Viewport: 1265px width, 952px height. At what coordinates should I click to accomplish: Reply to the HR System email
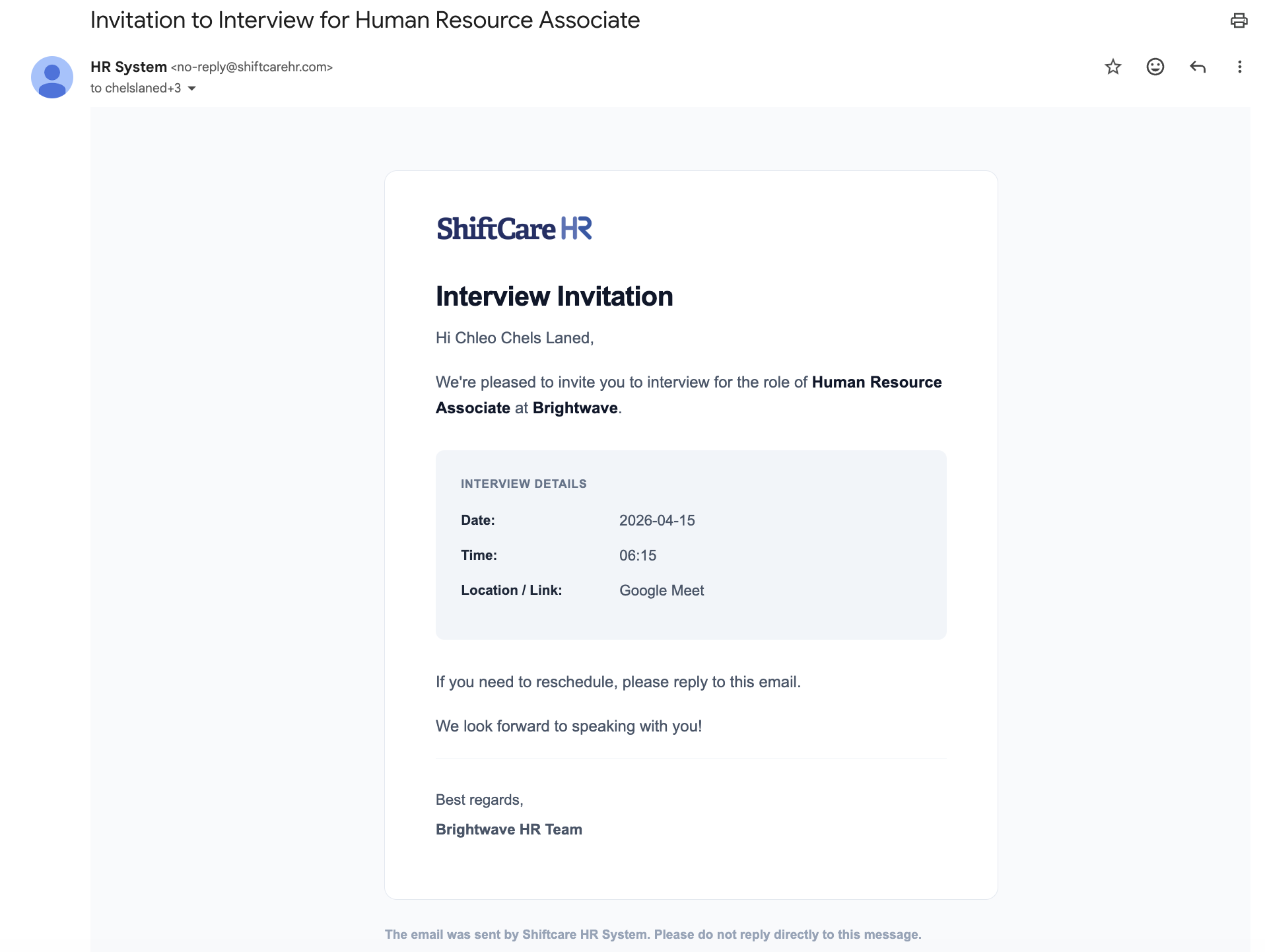[x=1198, y=67]
